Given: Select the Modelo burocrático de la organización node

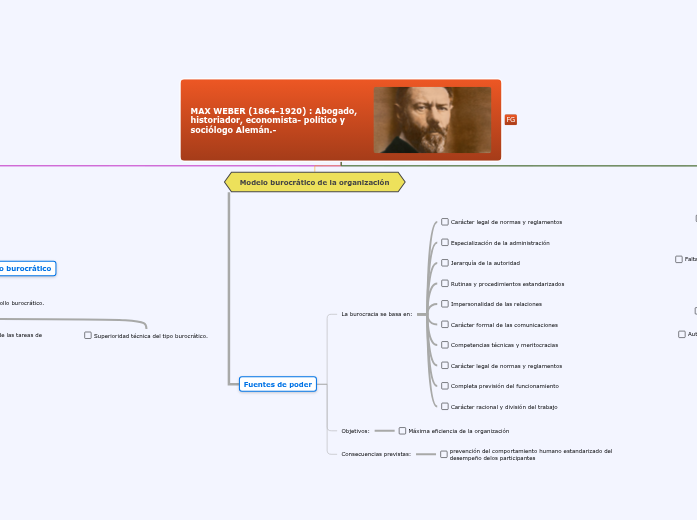Looking at the screenshot, I should (x=314, y=182).
